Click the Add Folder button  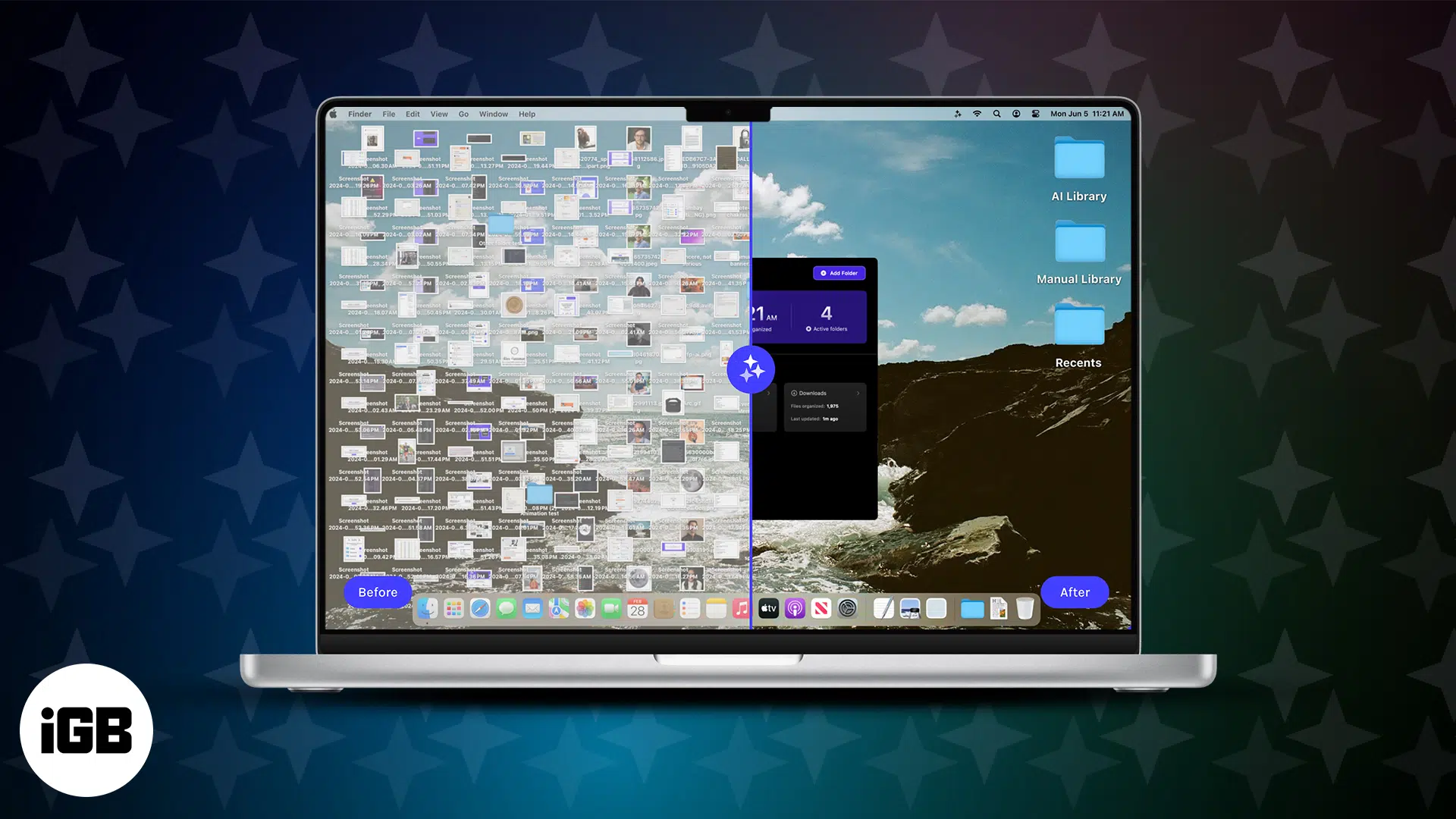point(839,273)
